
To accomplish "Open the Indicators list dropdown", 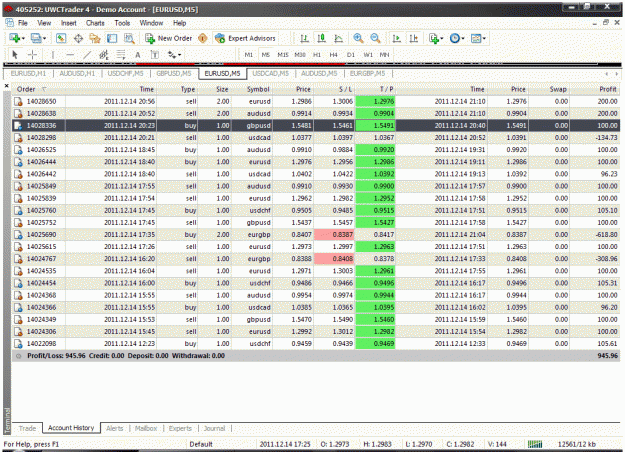I will pos(436,38).
